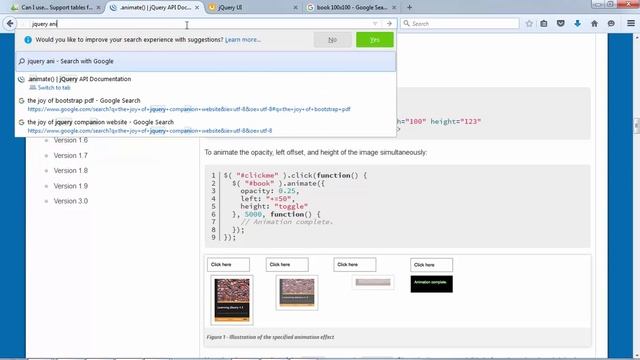Click the magnifier icon in the search box

coord(406,24)
